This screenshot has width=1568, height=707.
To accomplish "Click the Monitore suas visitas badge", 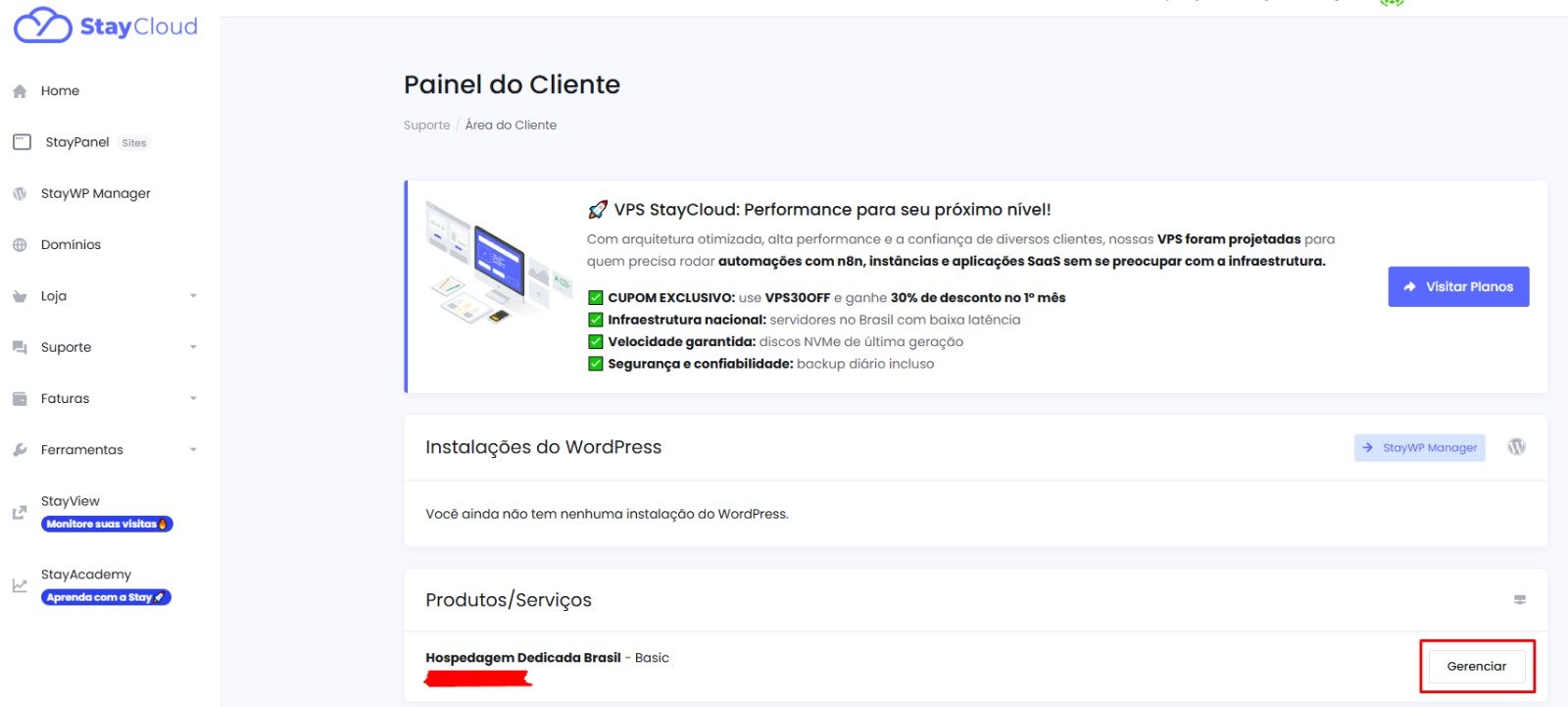I will pos(107,524).
